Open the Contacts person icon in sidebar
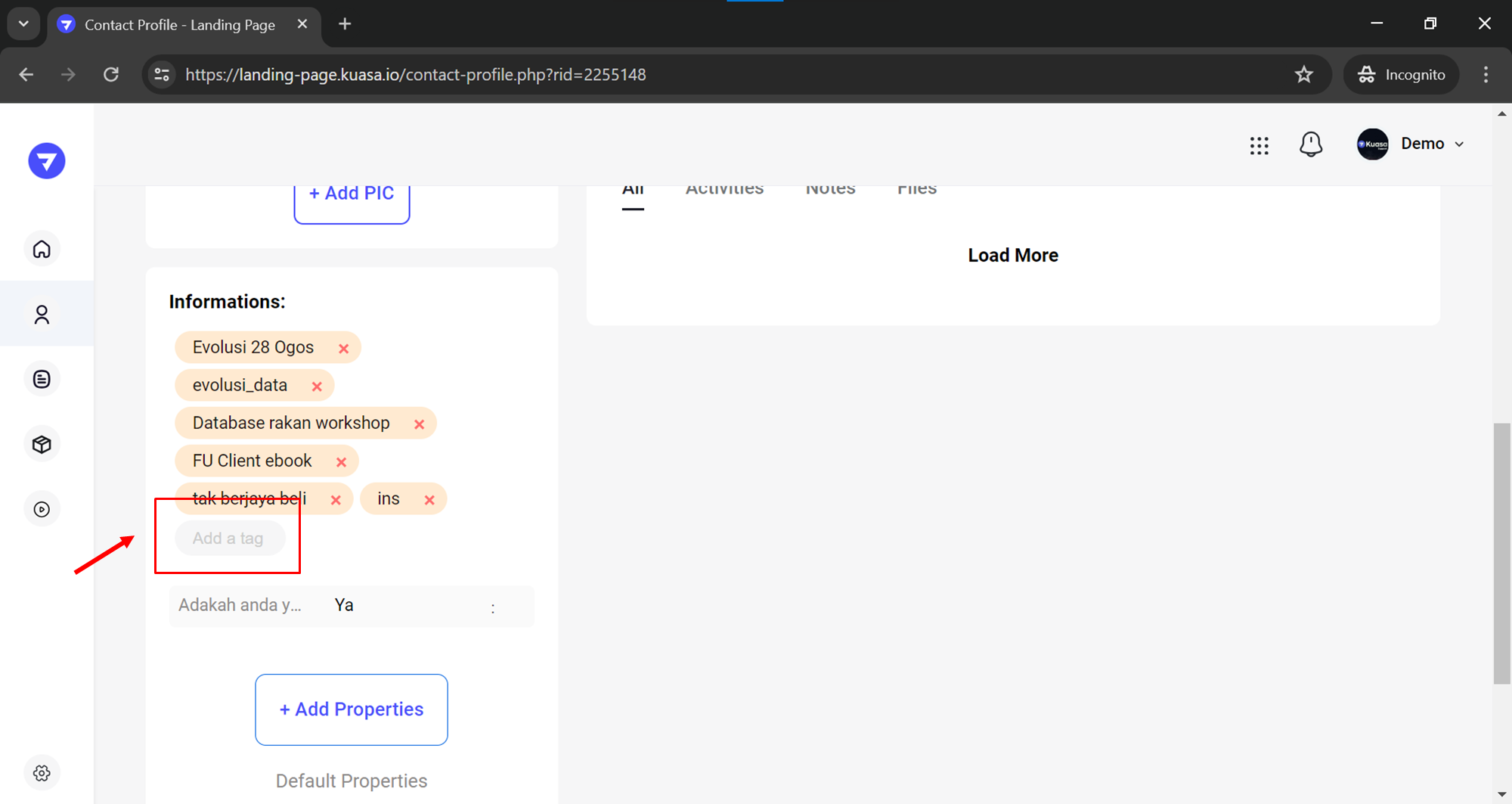The height and width of the screenshot is (804, 1512). pyautogui.click(x=42, y=314)
